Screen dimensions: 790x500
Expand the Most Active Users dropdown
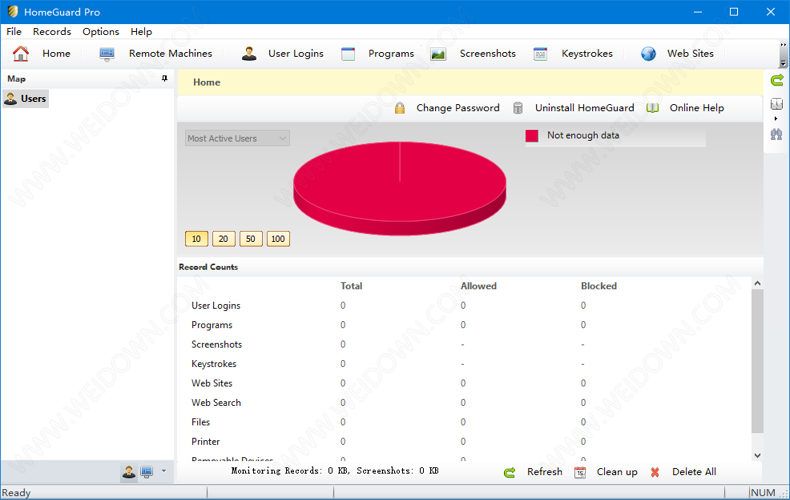[x=283, y=139]
